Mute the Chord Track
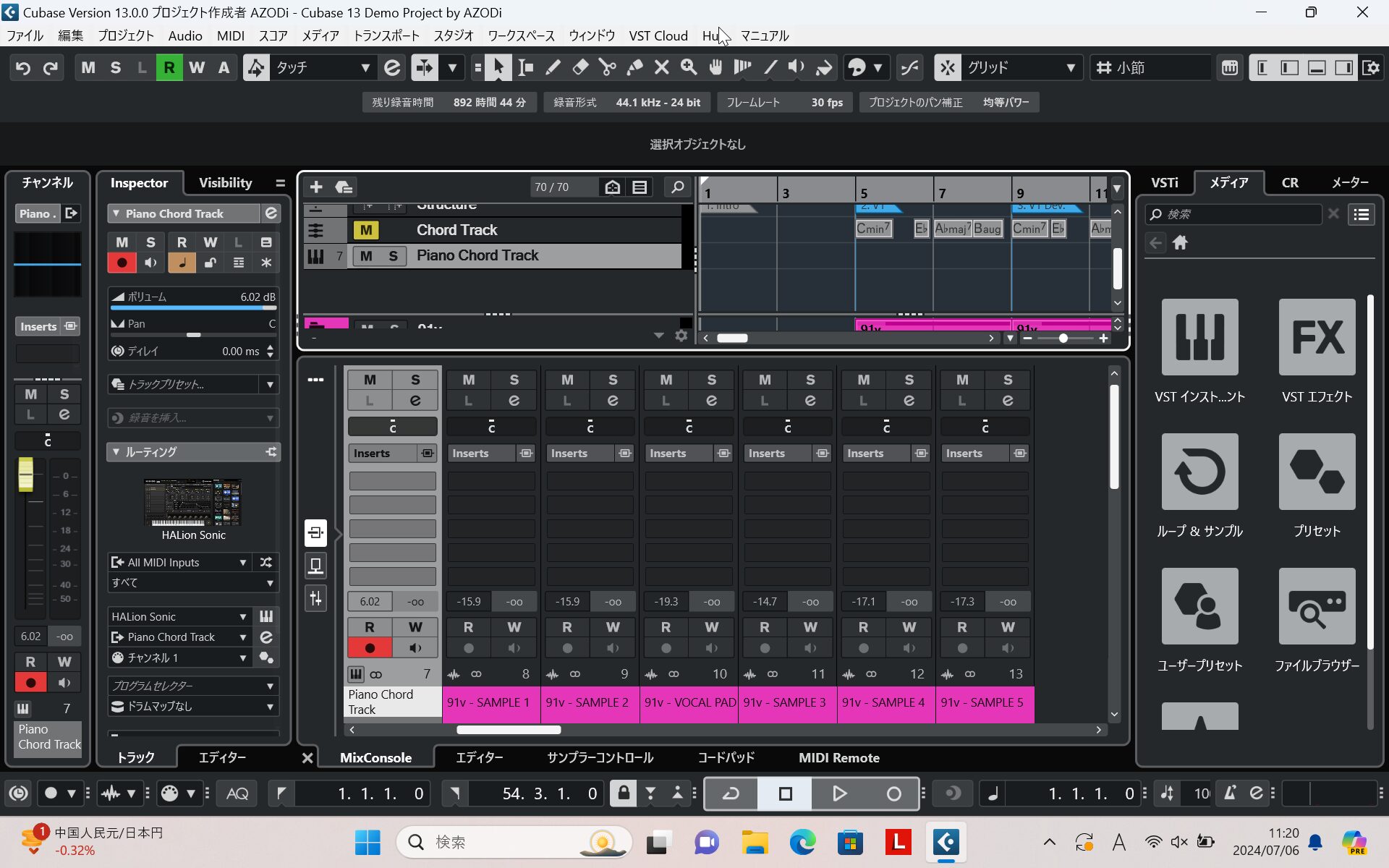This screenshot has width=1389, height=868. [366, 230]
